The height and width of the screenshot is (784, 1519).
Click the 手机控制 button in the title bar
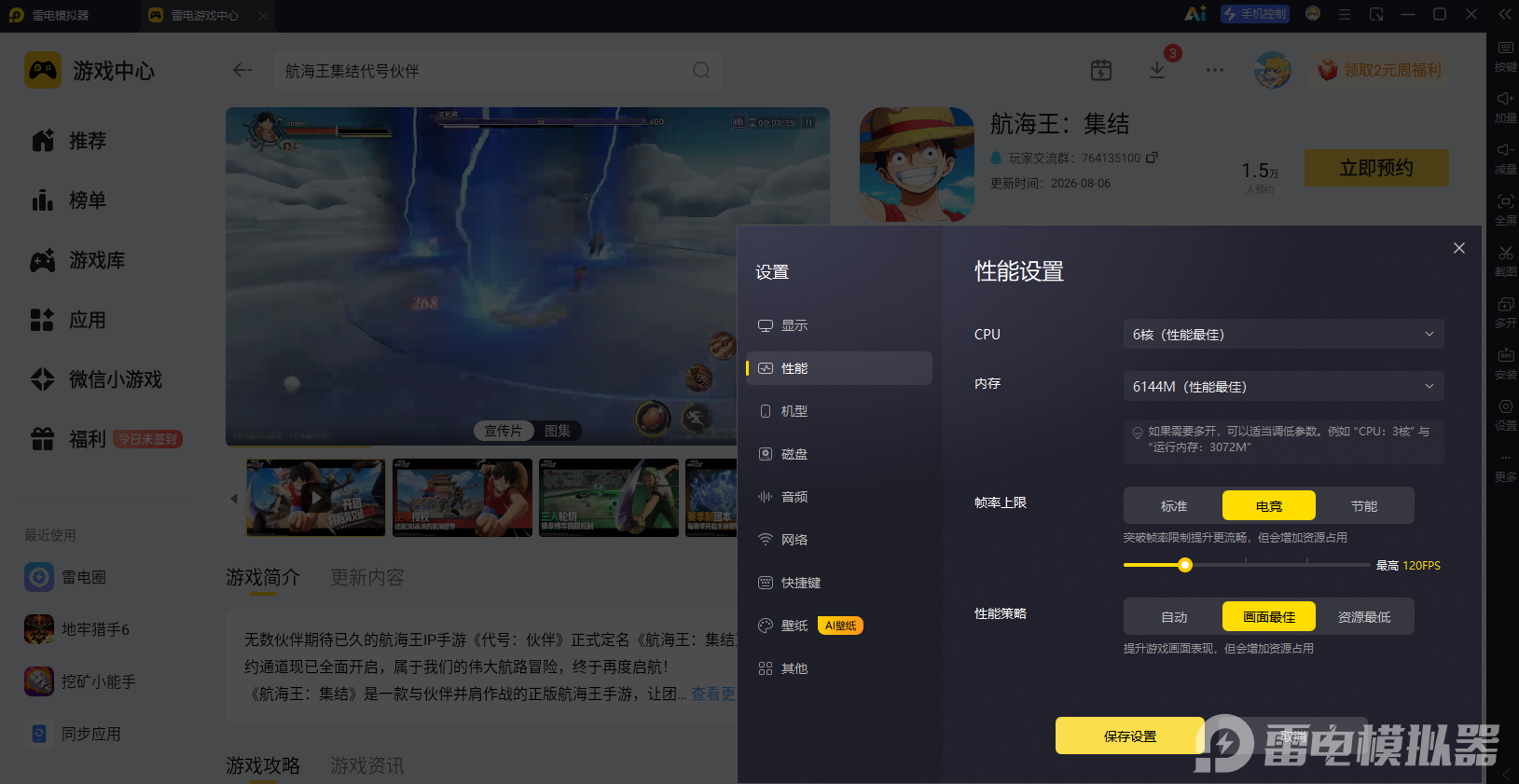tap(1255, 14)
